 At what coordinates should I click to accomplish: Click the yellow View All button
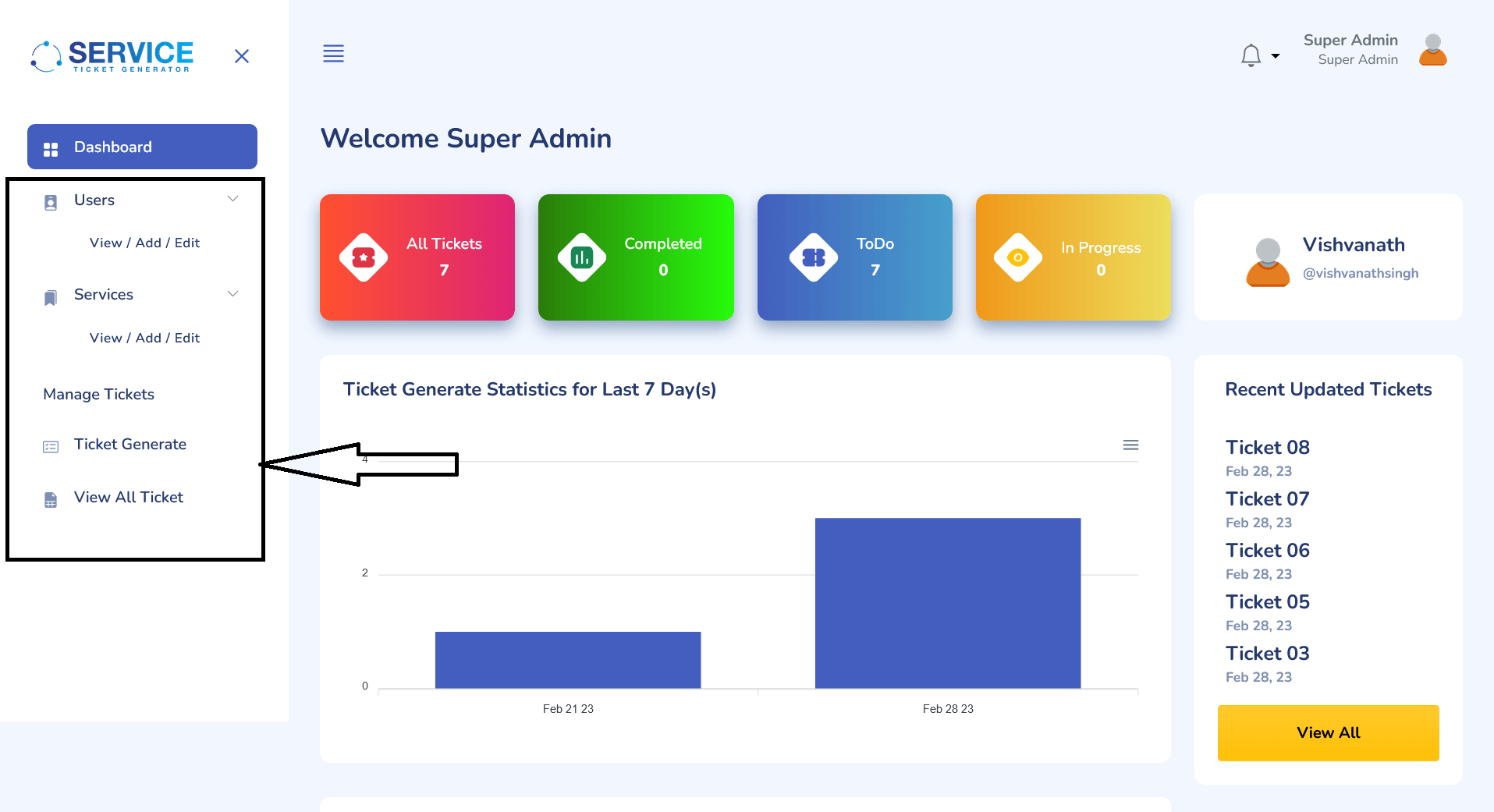(1328, 732)
